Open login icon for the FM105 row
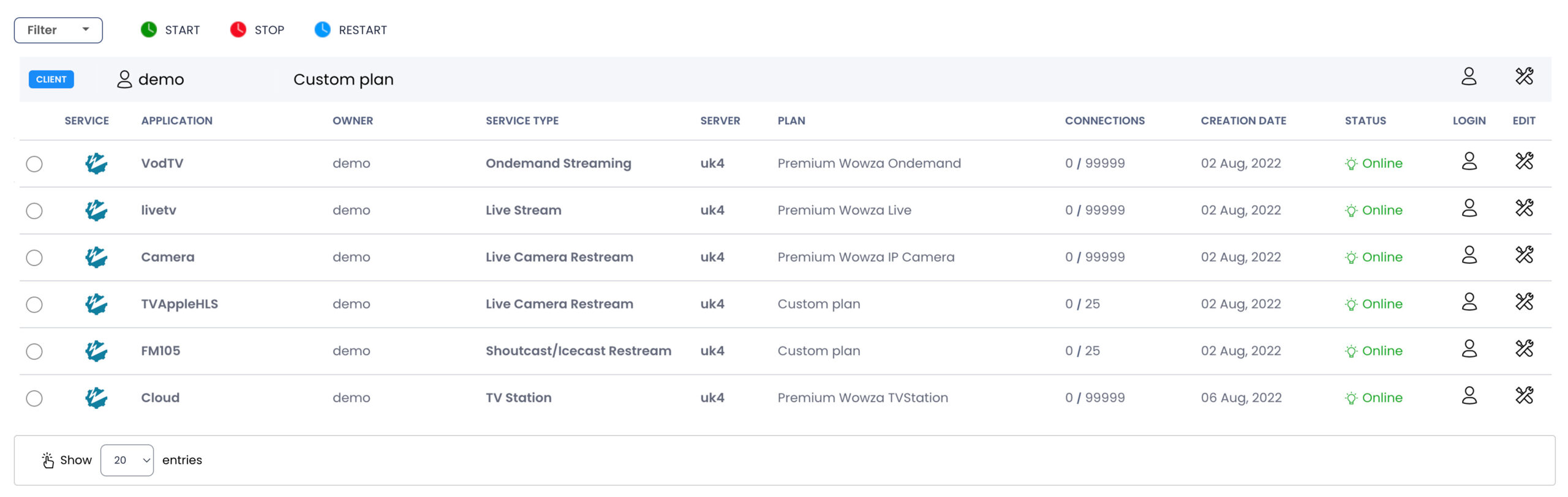 point(1469,349)
